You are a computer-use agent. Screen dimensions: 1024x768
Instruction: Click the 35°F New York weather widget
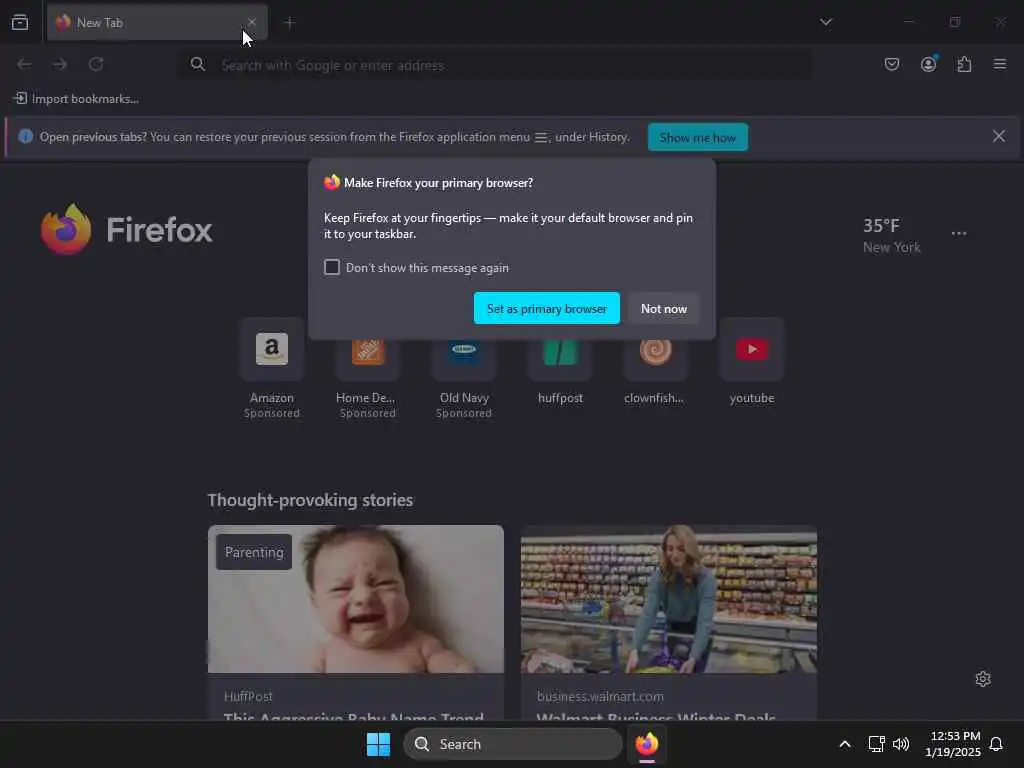click(x=891, y=235)
